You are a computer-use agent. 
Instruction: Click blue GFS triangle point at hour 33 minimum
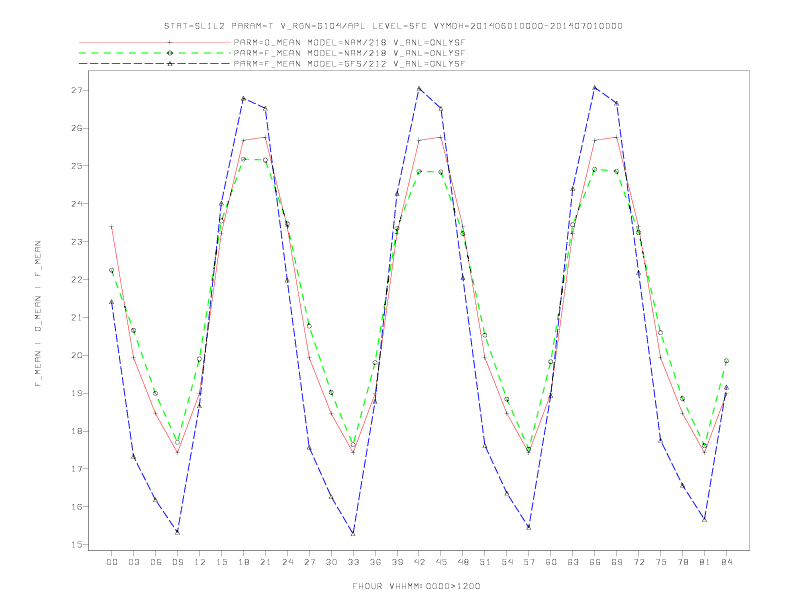[353, 534]
